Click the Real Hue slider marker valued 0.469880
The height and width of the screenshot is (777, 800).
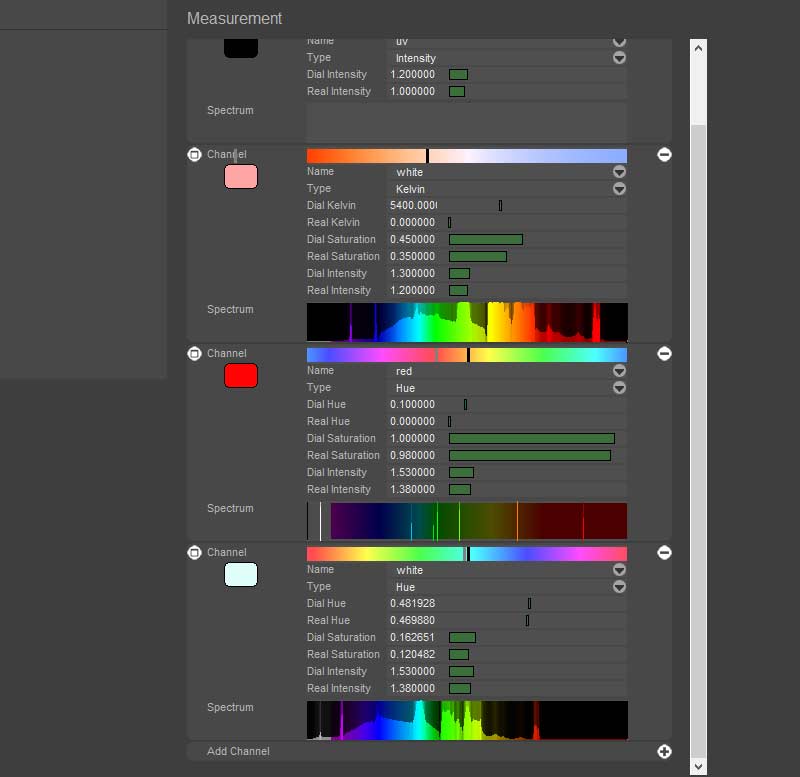click(528, 620)
